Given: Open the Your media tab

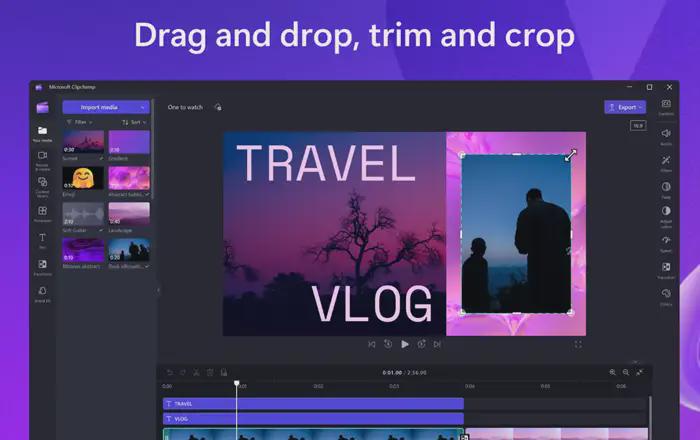Looking at the screenshot, I should [42, 132].
